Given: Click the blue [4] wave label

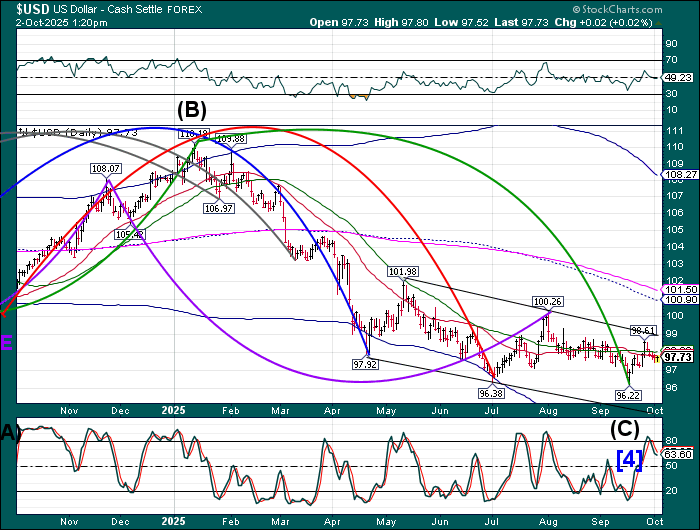Looking at the screenshot, I should click(x=629, y=459).
